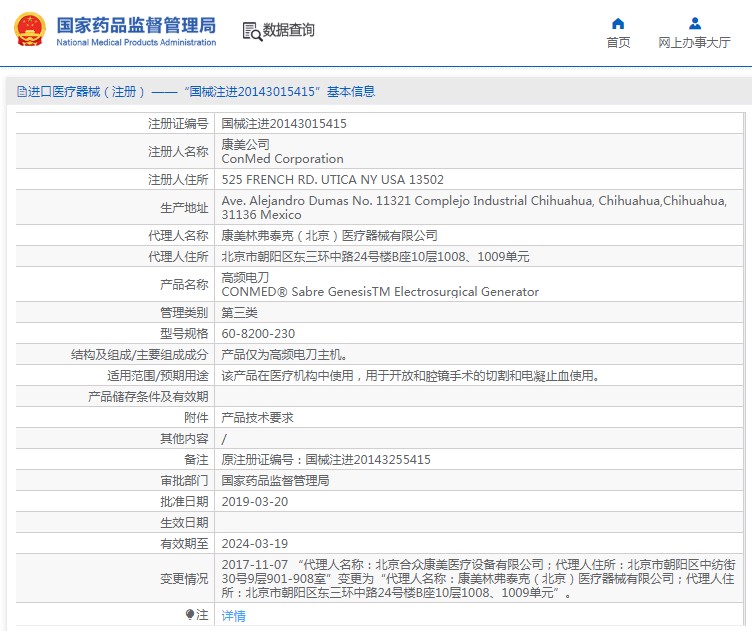This screenshot has width=752, height=631.
Task: Click the 附件 label
Action: (x=196, y=418)
